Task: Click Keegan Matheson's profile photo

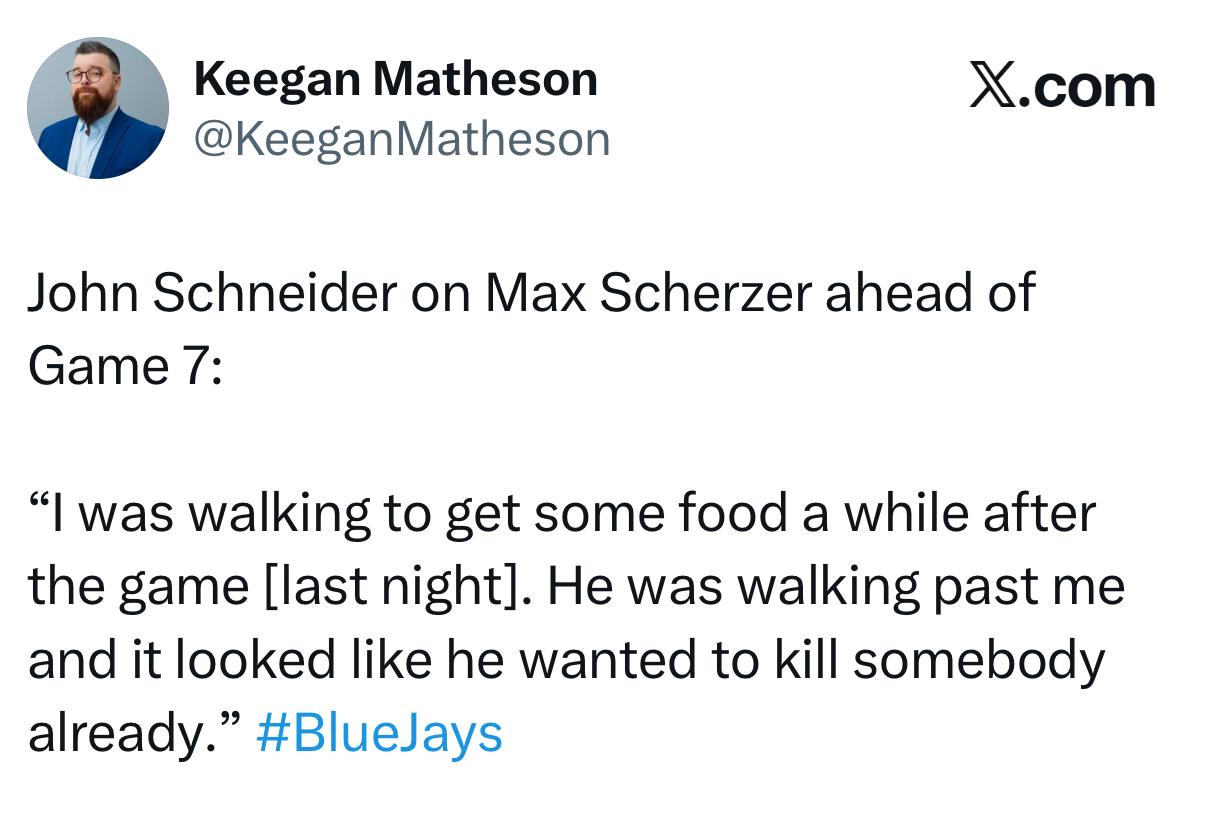Action: (x=97, y=108)
